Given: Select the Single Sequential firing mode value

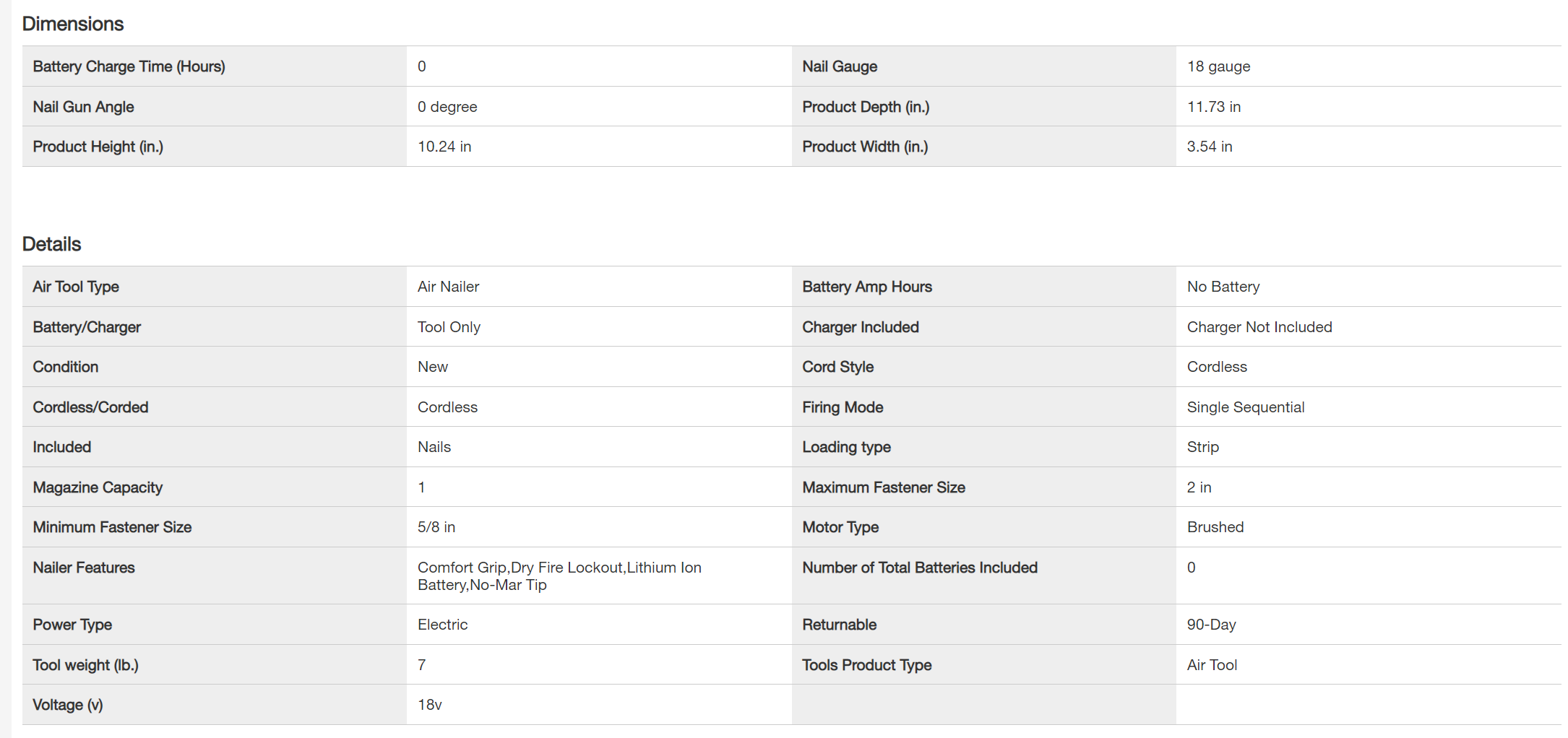Looking at the screenshot, I should point(1245,407).
